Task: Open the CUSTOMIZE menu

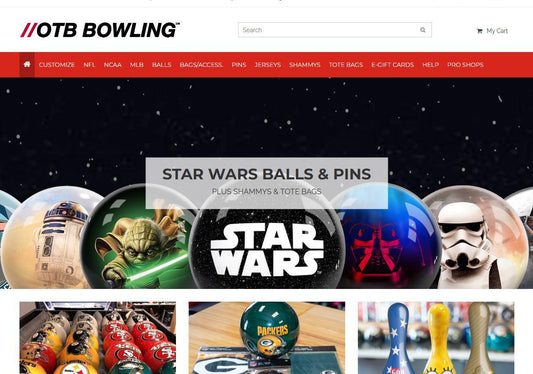Action: (x=56, y=65)
